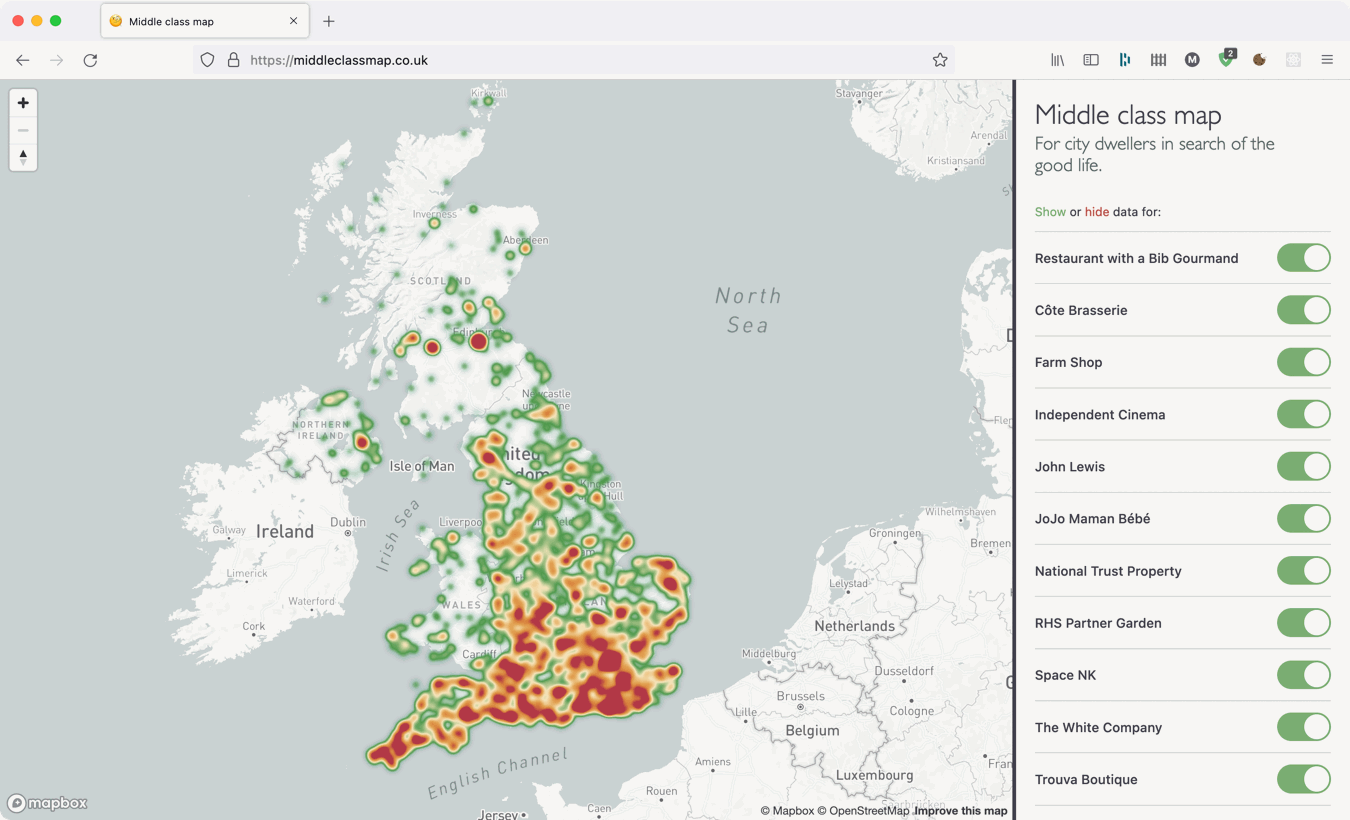
Task: Toggle Space NK data visibility
Action: 1303,675
